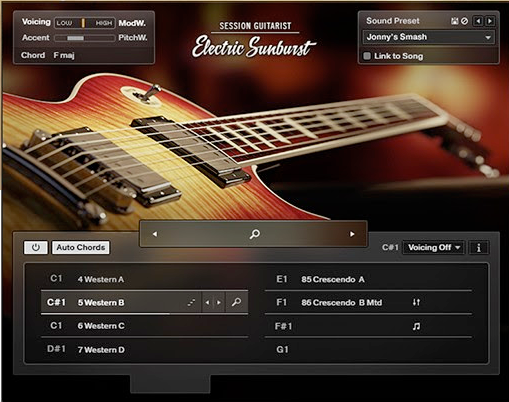Click the reset preset circle-slash icon
509x402 pixels.
point(464,21)
